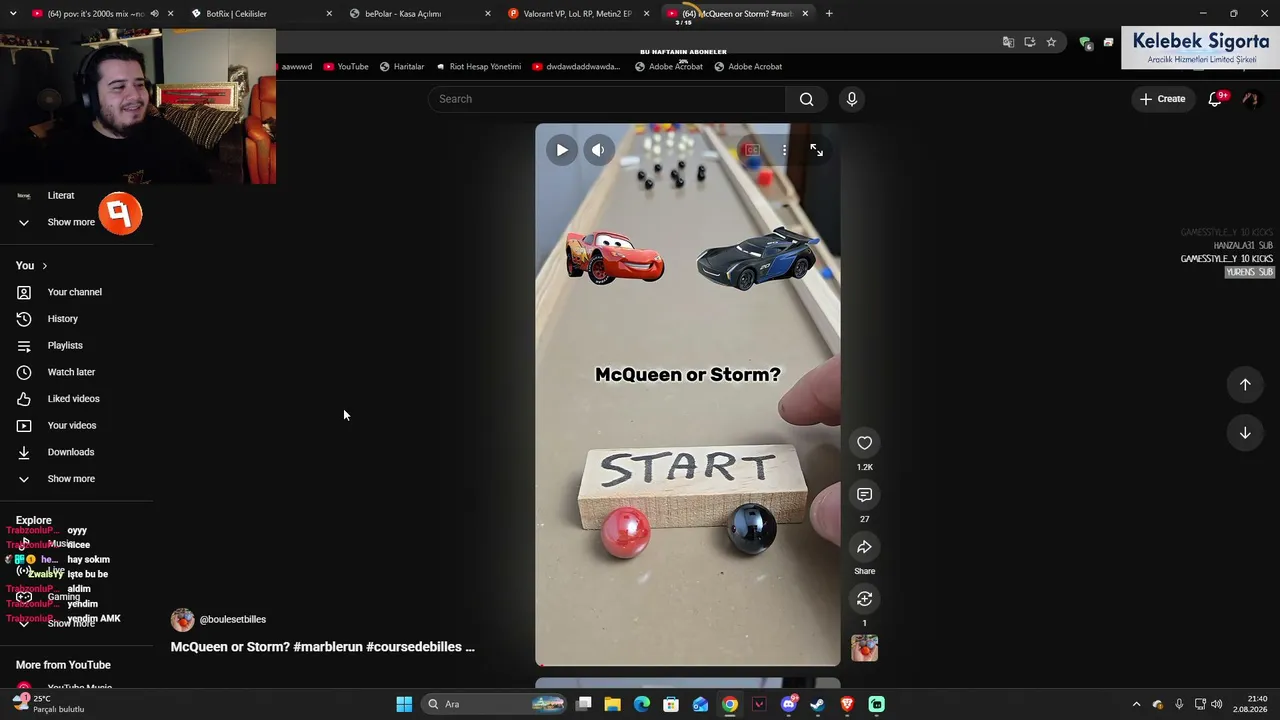1280x720 pixels.
Task: Open @boulesetbilles channel
Action: click(x=233, y=620)
